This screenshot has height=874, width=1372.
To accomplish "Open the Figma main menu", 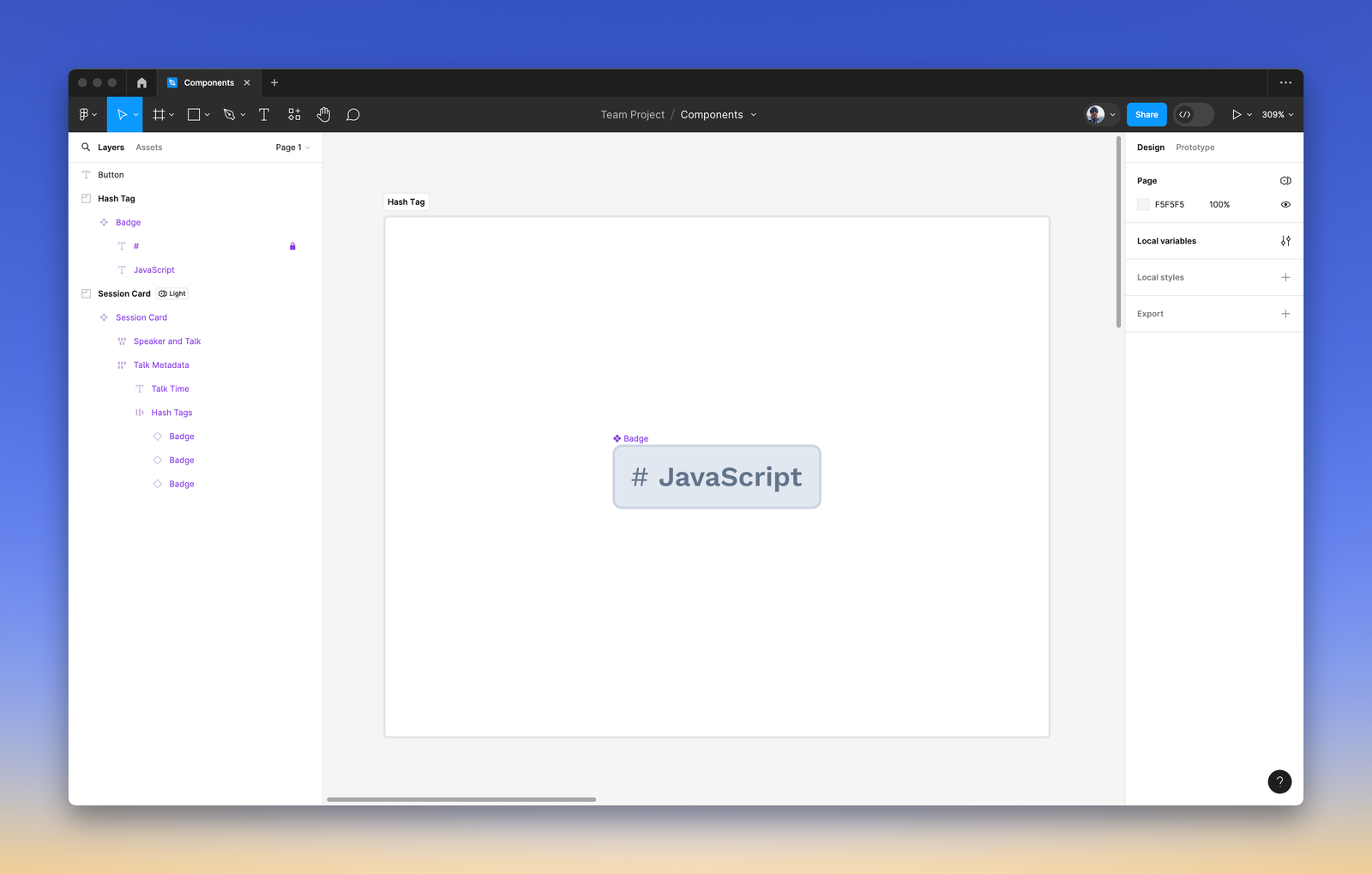I will pos(85,114).
